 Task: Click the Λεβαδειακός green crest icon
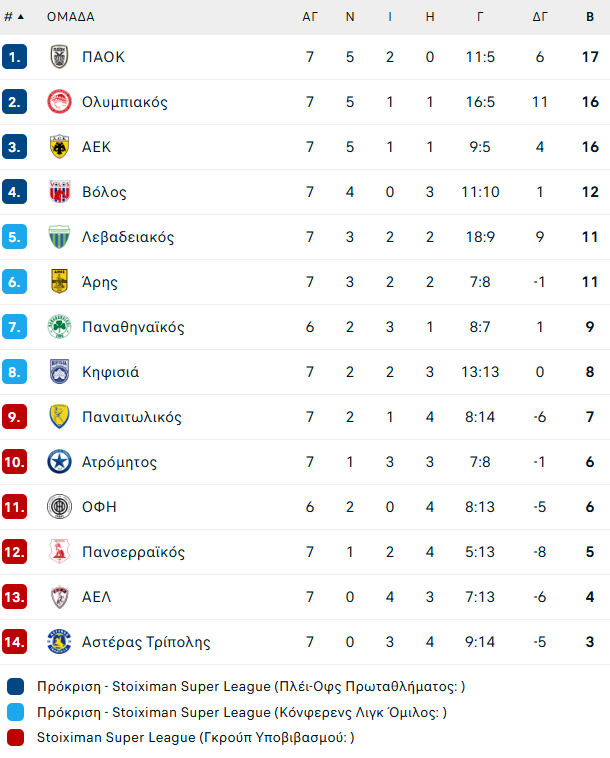coord(59,237)
